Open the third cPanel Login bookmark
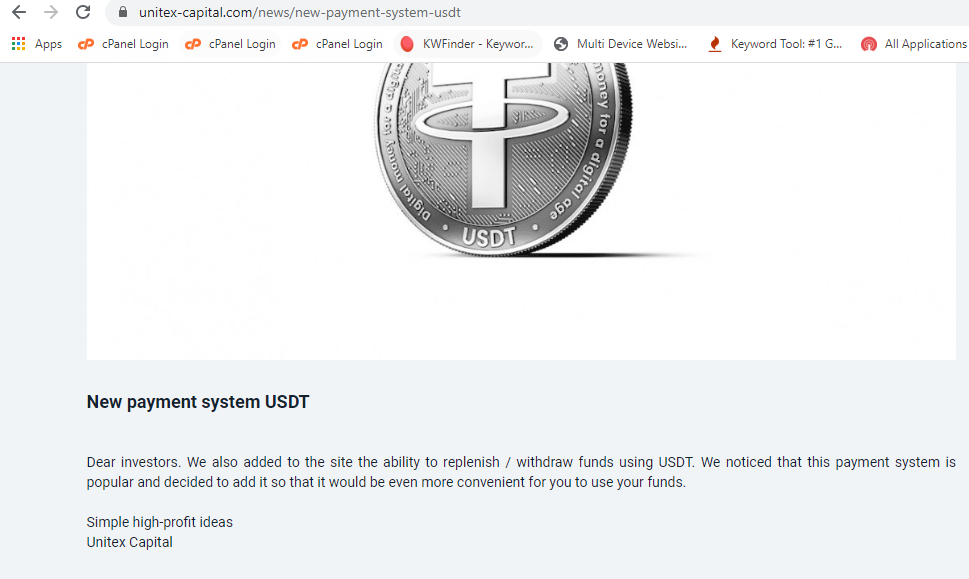This screenshot has height=579, width=969. 337,44
